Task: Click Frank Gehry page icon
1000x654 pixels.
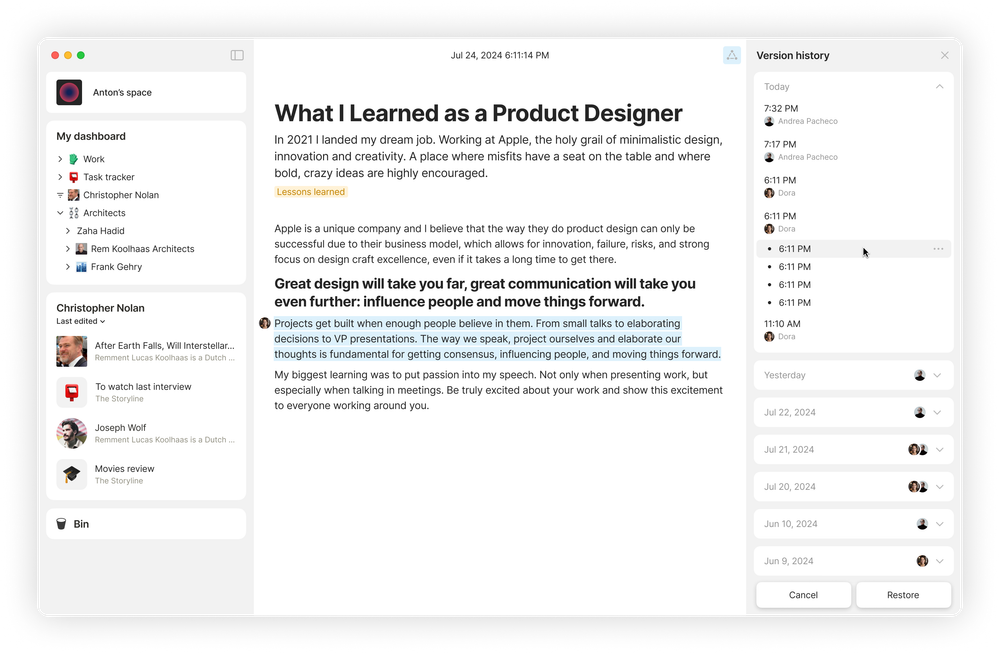Action: [81, 267]
